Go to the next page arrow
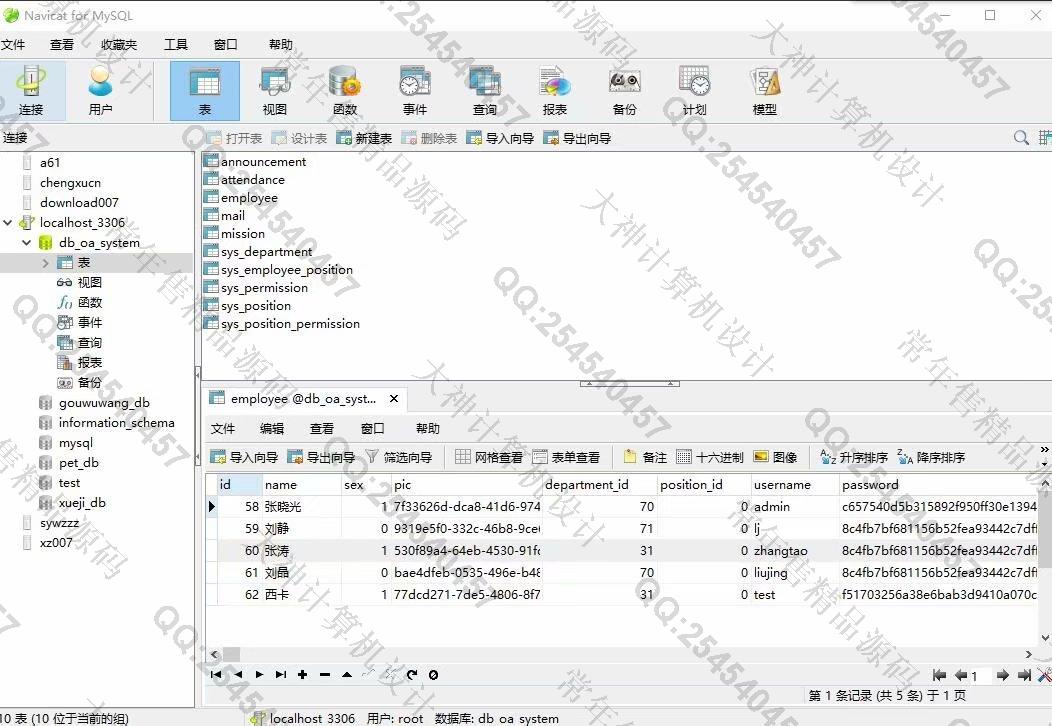 (x=1002, y=675)
